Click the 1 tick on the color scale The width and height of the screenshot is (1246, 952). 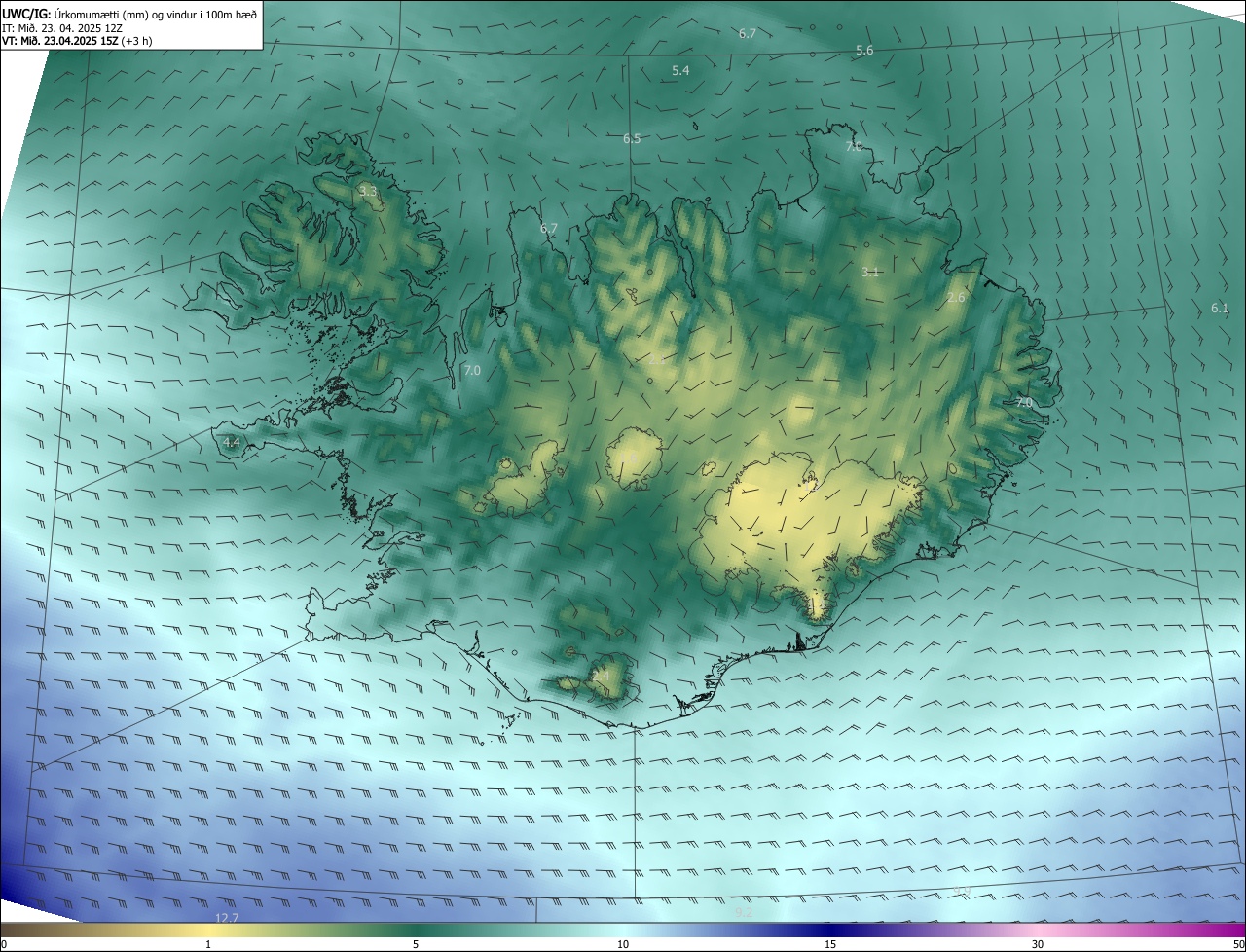click(208, 944)
